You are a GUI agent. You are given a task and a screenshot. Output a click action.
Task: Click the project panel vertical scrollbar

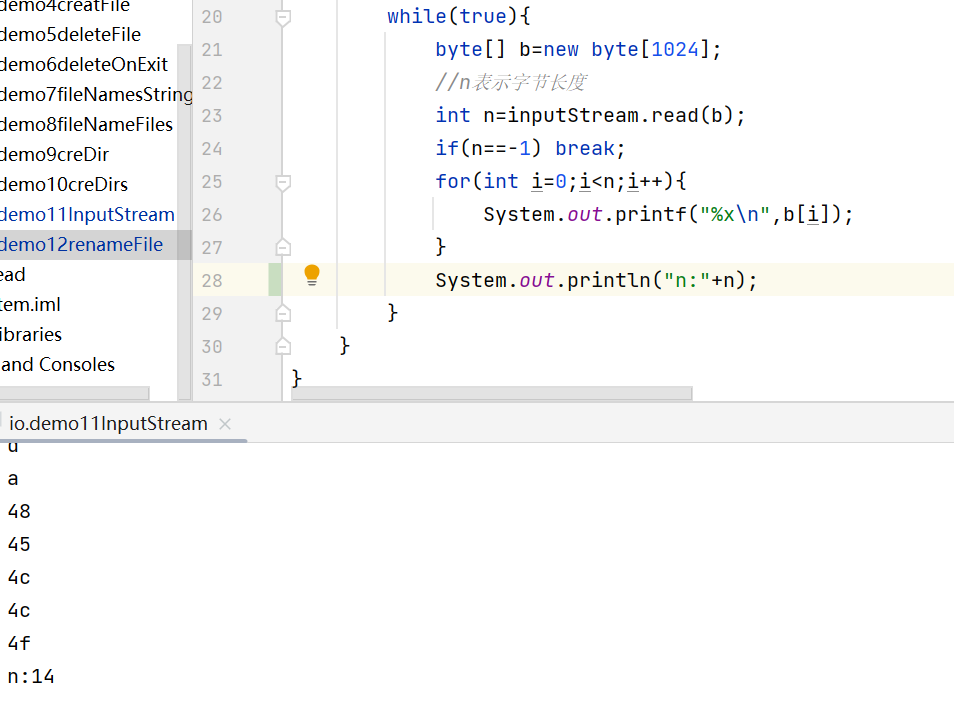[184, 222]
